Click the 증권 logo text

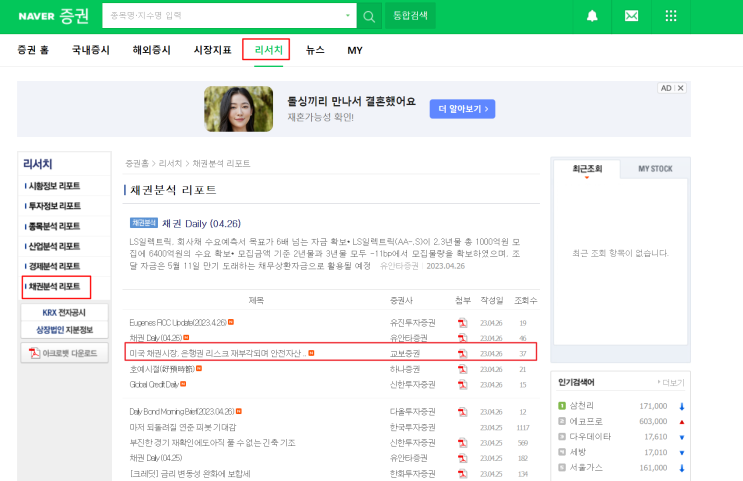point(74,16)
